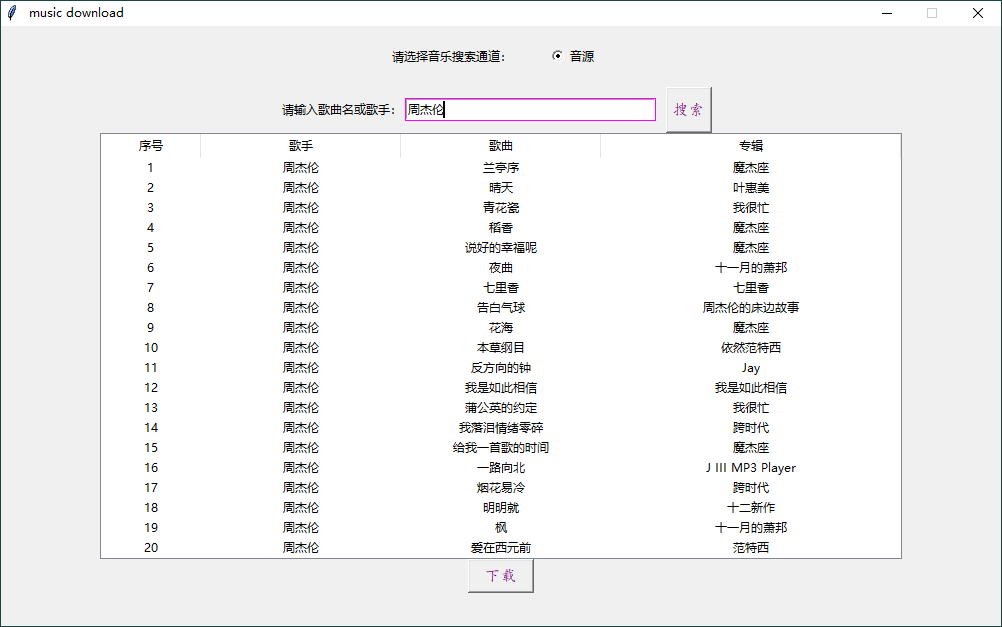
Task: Click the 搜索 search button
Action: coord(688,109)
